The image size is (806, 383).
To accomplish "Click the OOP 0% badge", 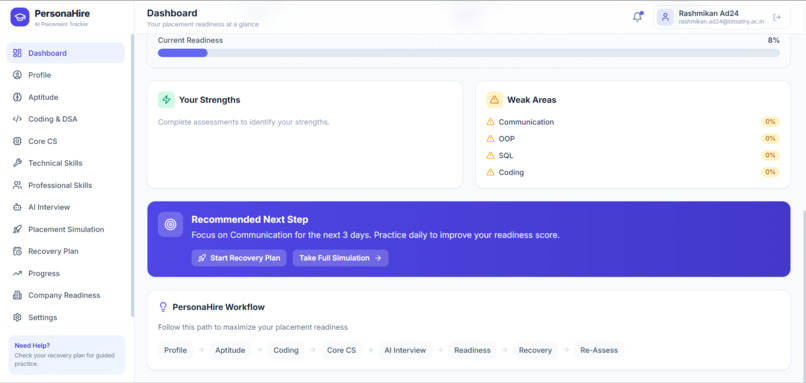I will [770, 139].
